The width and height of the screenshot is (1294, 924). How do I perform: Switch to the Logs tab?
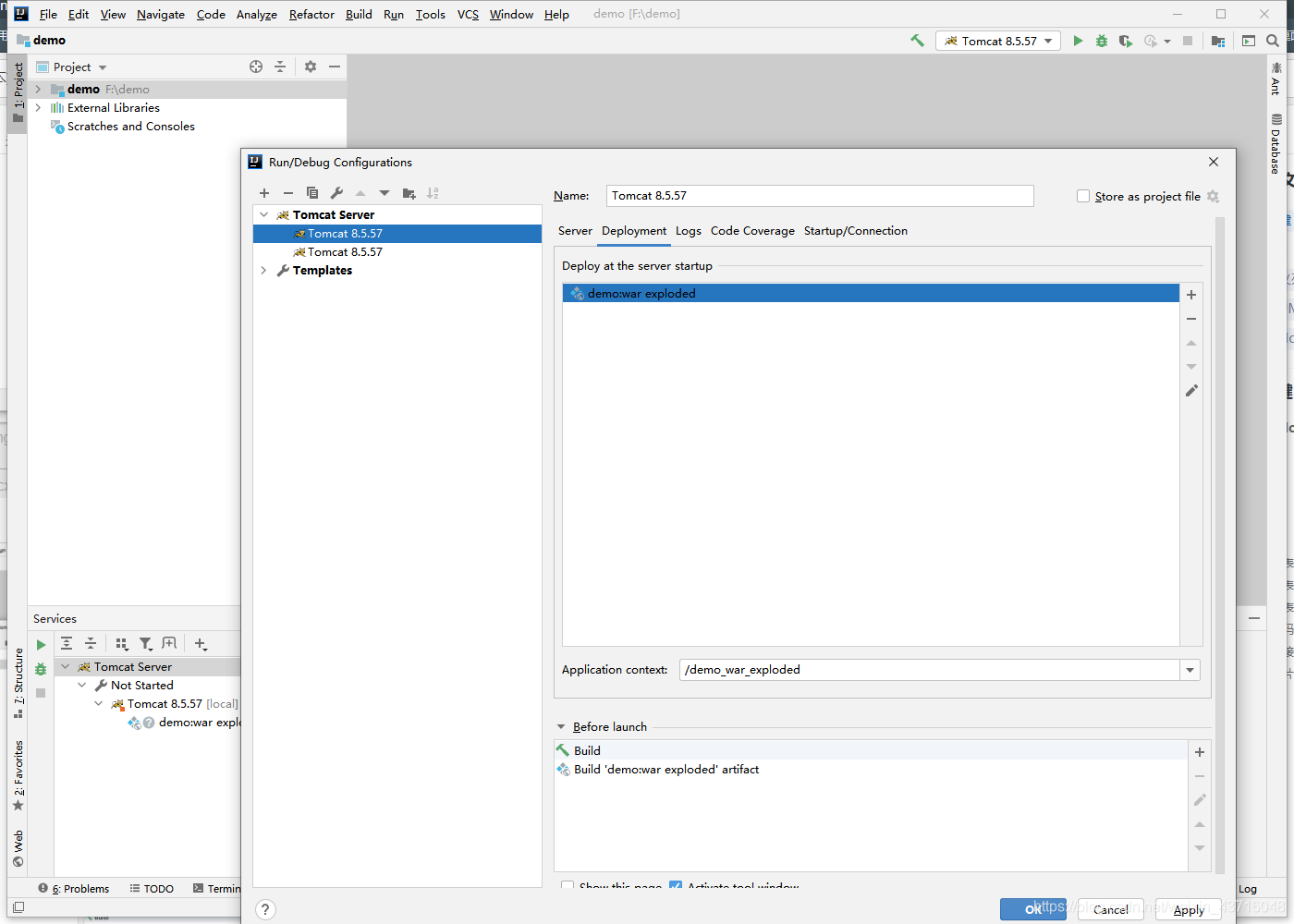tap(688, 231)
